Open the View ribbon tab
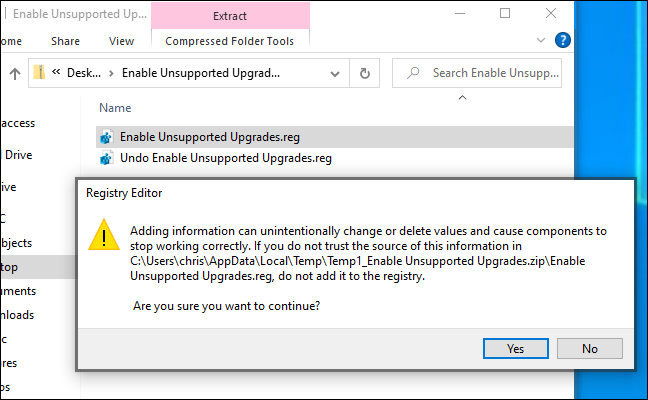648x400 pixels. click(x=121, y=41)
